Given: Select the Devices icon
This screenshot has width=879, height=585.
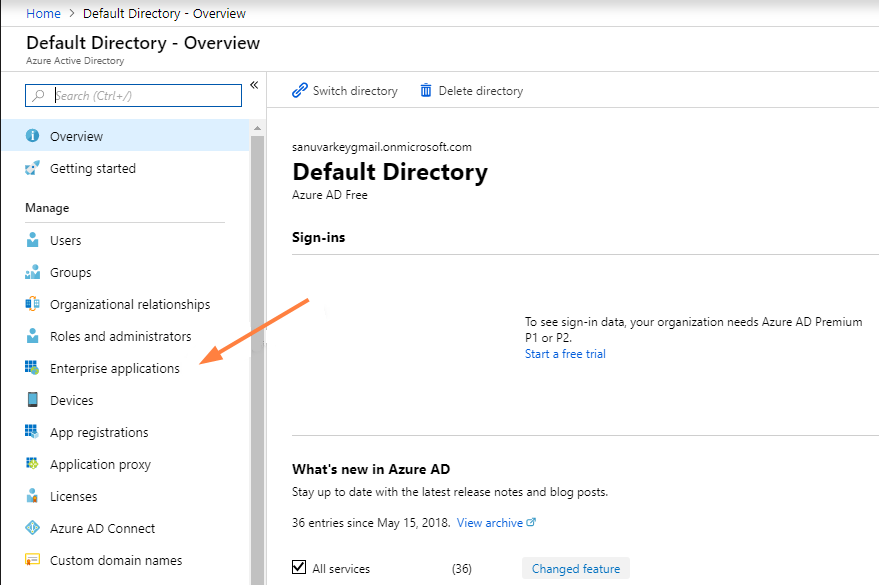Looking at the screenshot, I should coord(33,400).
